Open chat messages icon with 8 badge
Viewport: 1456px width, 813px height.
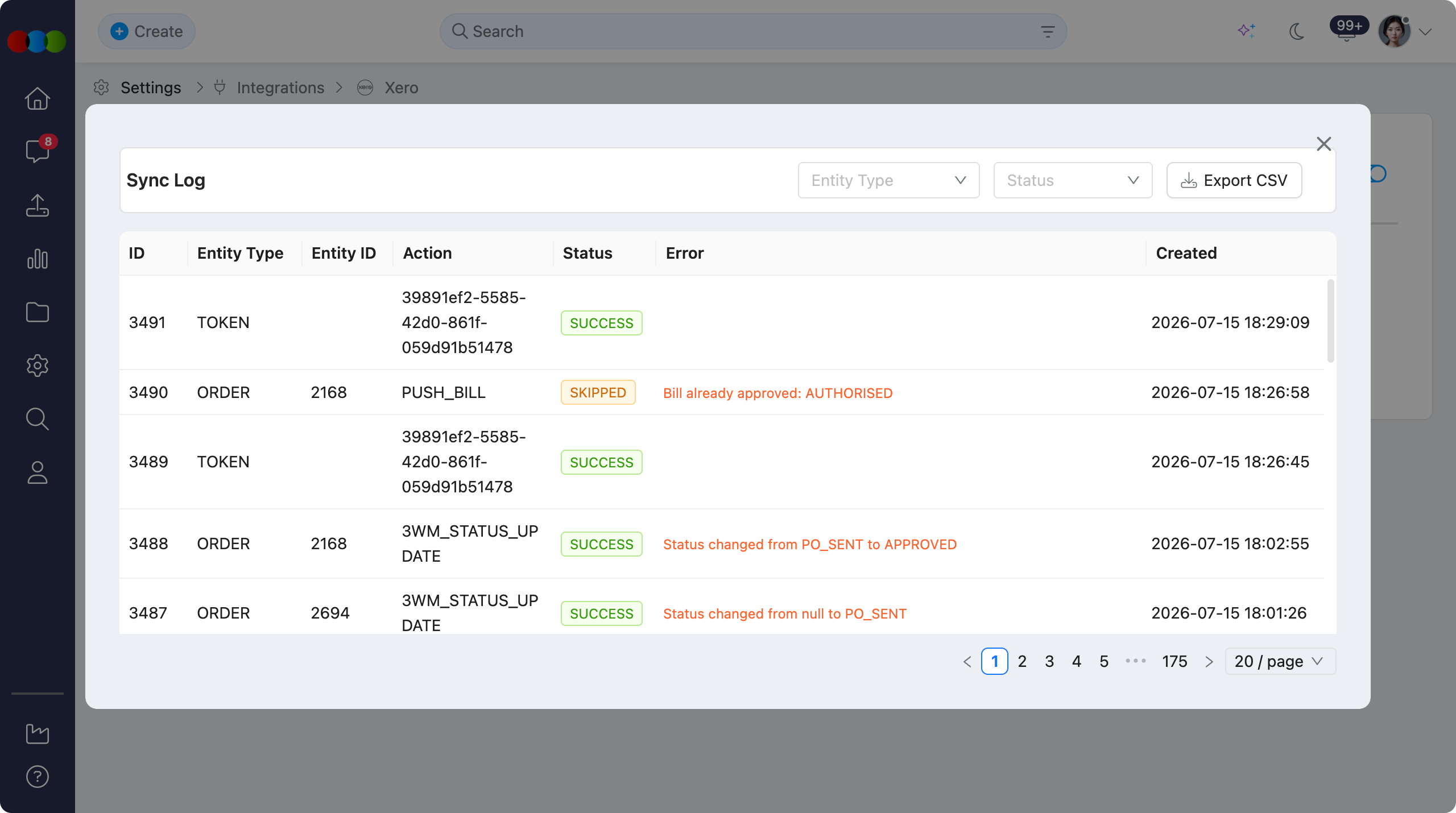[38, 150]
